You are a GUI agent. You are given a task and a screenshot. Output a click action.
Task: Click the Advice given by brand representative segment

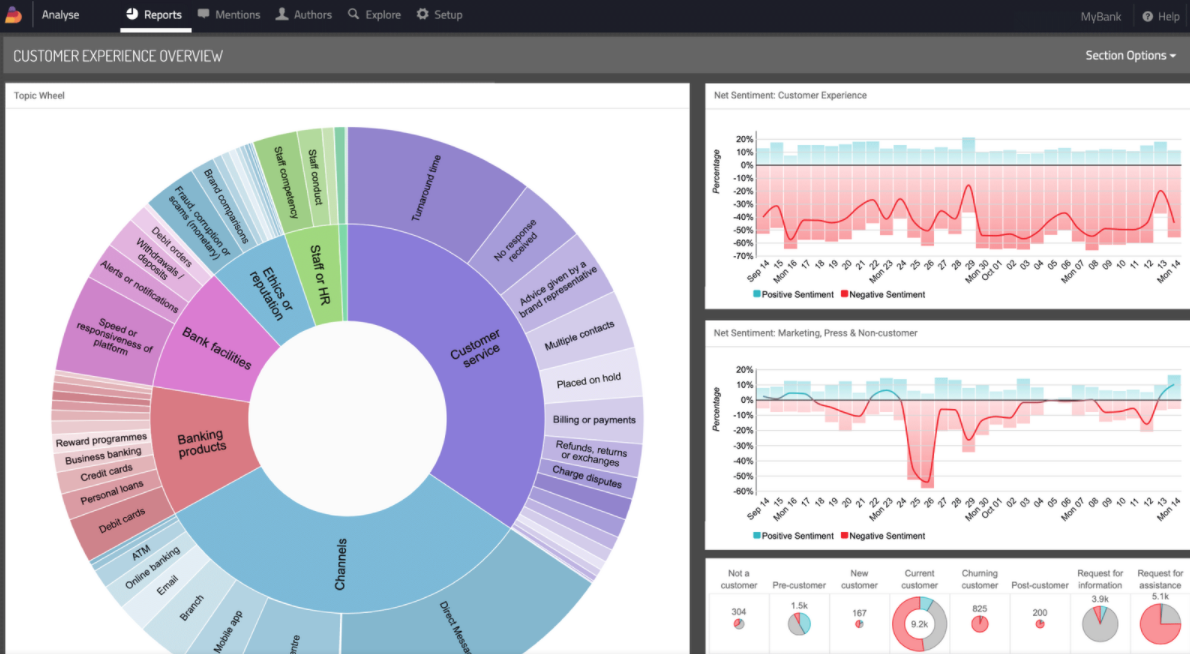click(558, 291)
